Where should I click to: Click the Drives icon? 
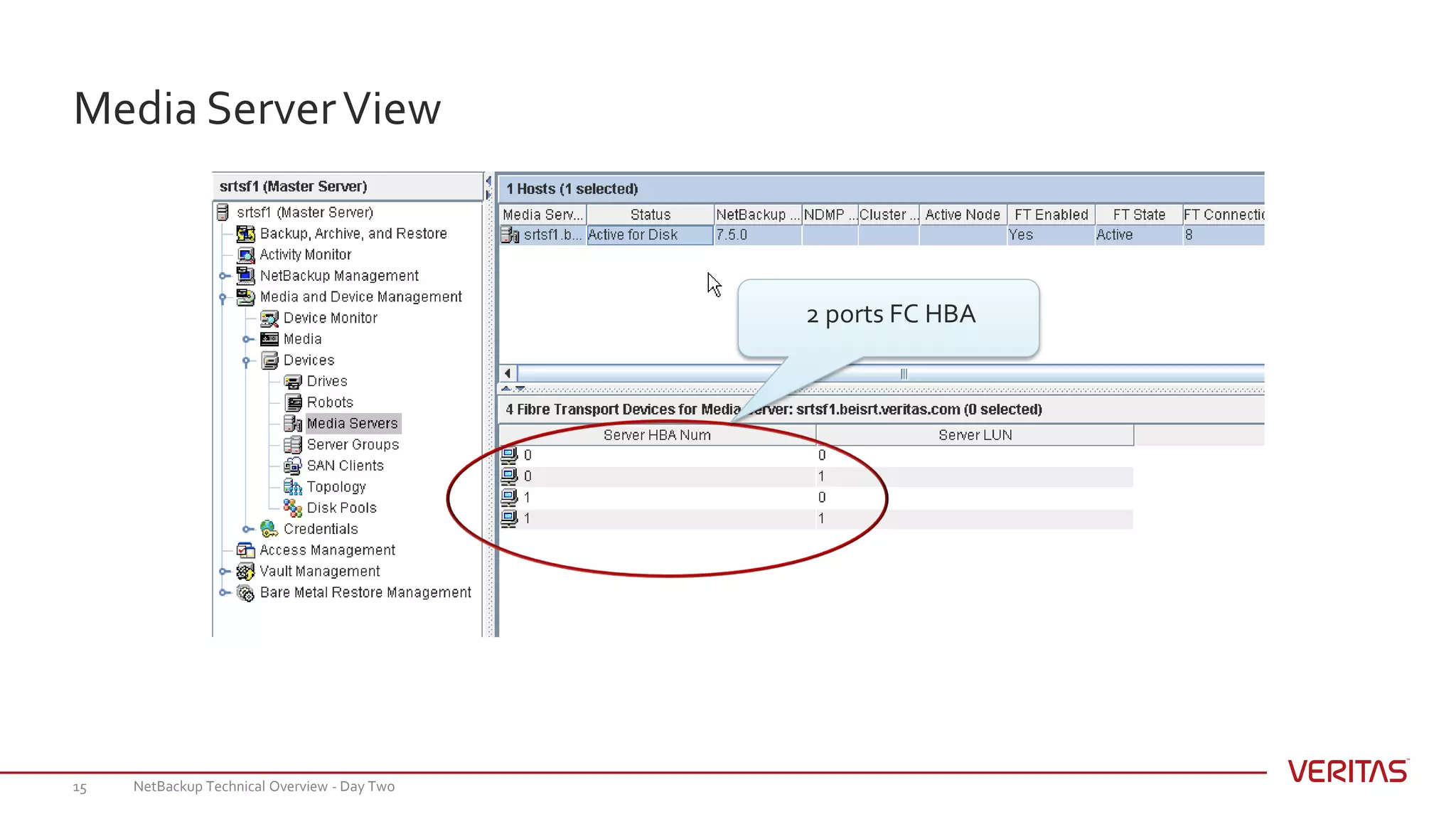[x=293, y=382]
